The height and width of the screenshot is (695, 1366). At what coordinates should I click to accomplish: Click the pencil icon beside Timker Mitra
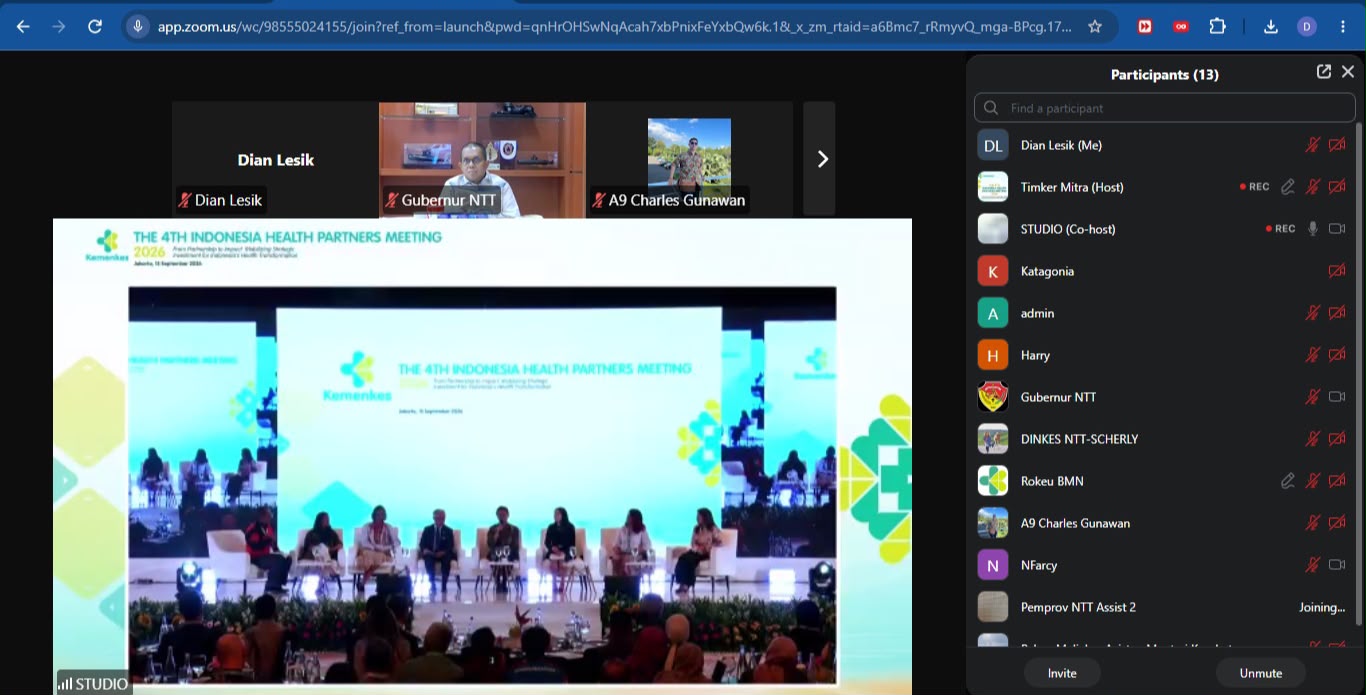[x=1288, y=187]
